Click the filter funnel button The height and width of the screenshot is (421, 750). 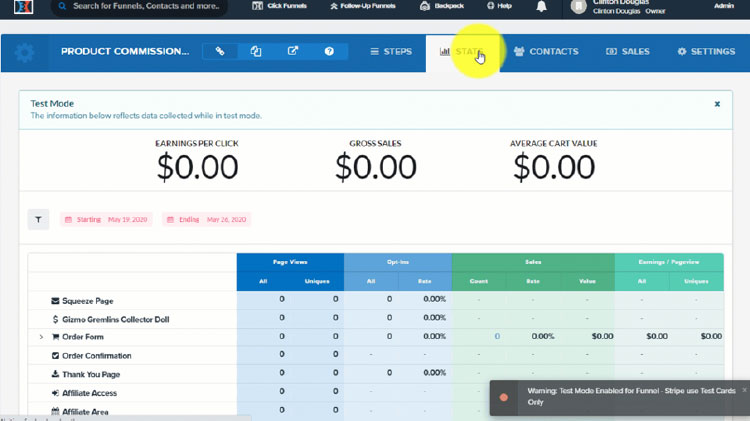click(38, 220)
